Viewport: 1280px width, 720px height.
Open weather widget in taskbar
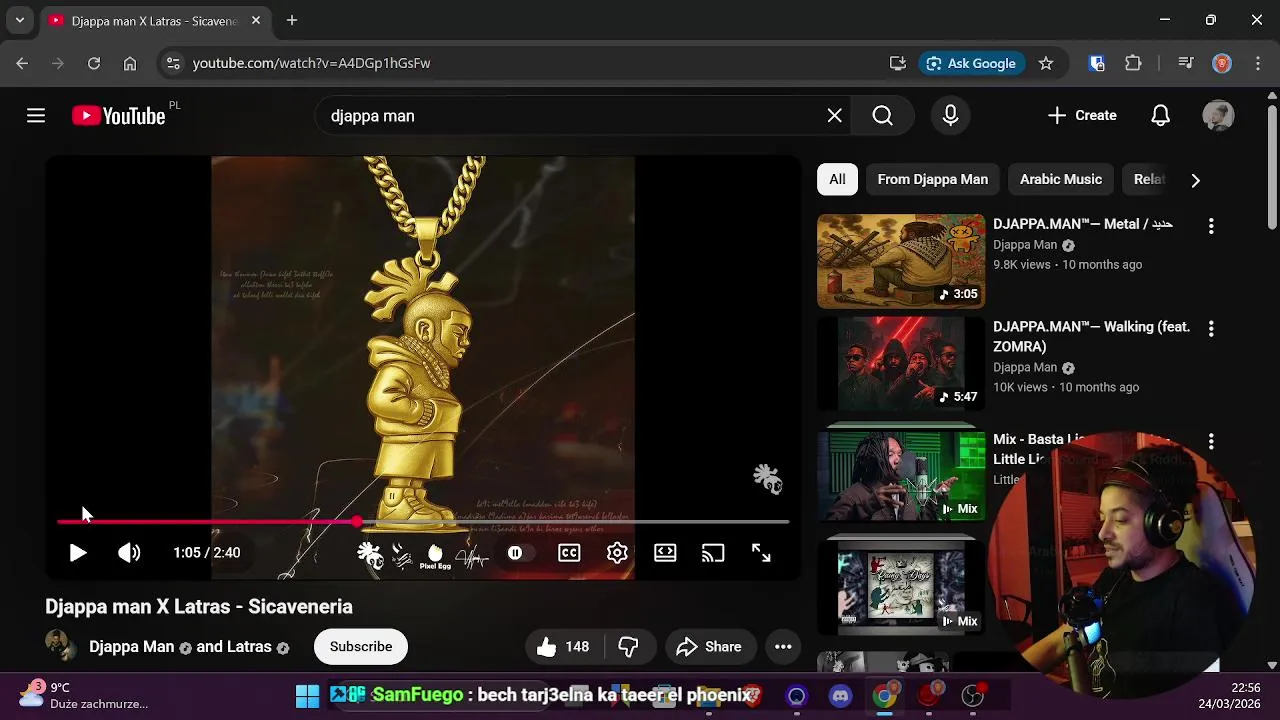click(85, 696)
